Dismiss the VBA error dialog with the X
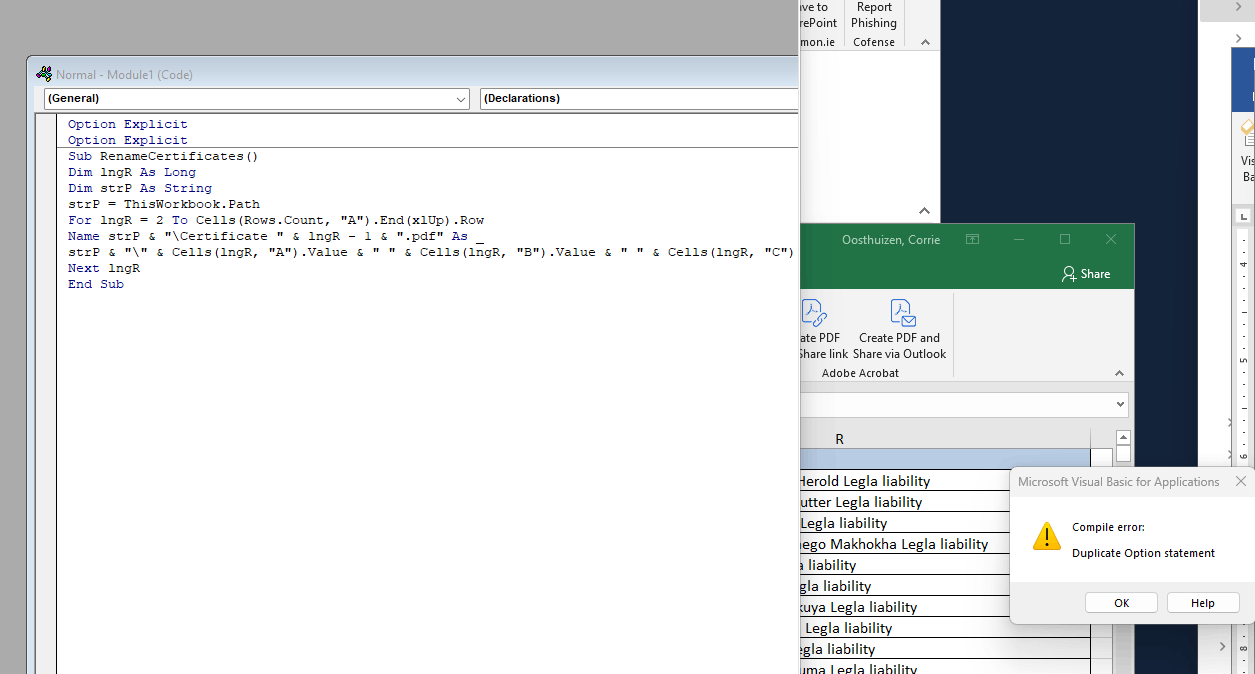Viewport: 1255px width, 674px height. tap(1241, 481)
